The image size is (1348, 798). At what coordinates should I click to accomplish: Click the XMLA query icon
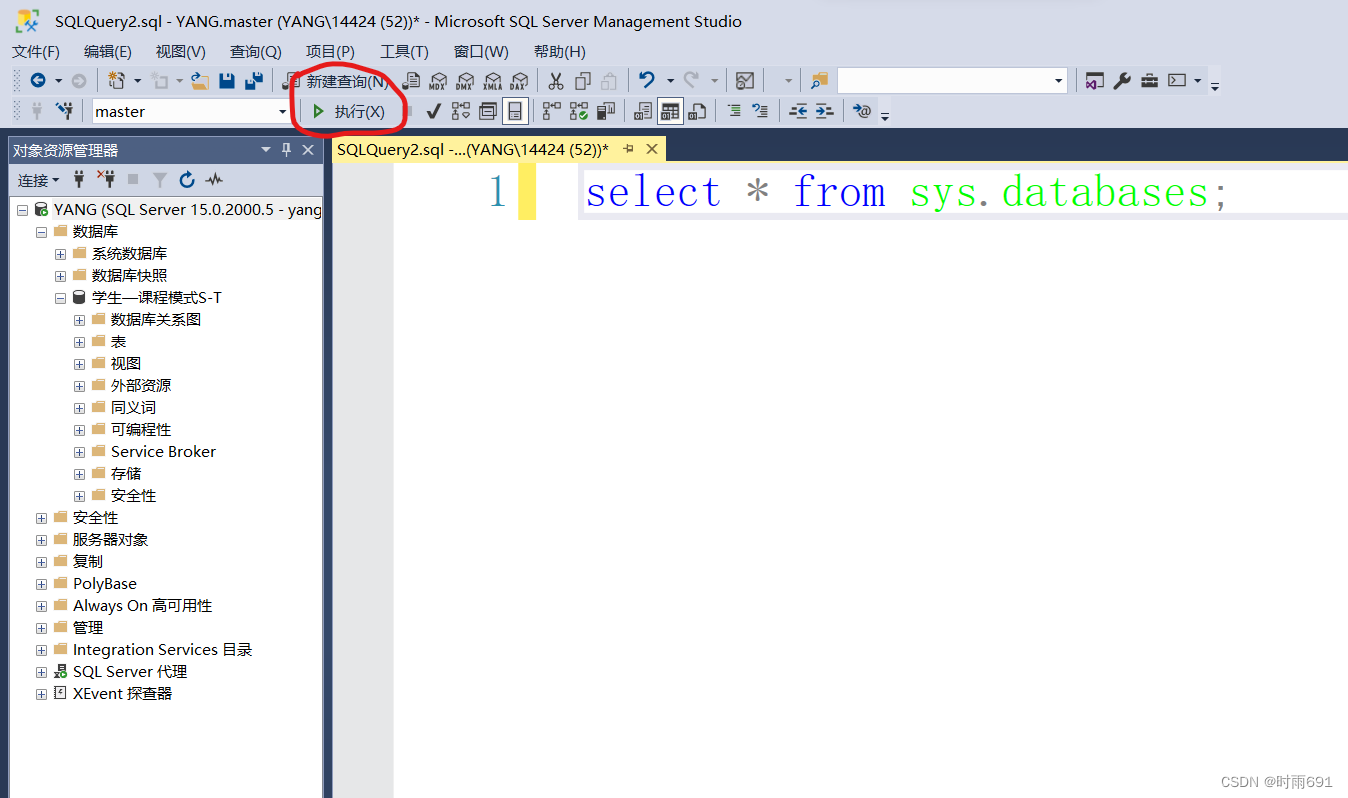[x=492, y=81]
